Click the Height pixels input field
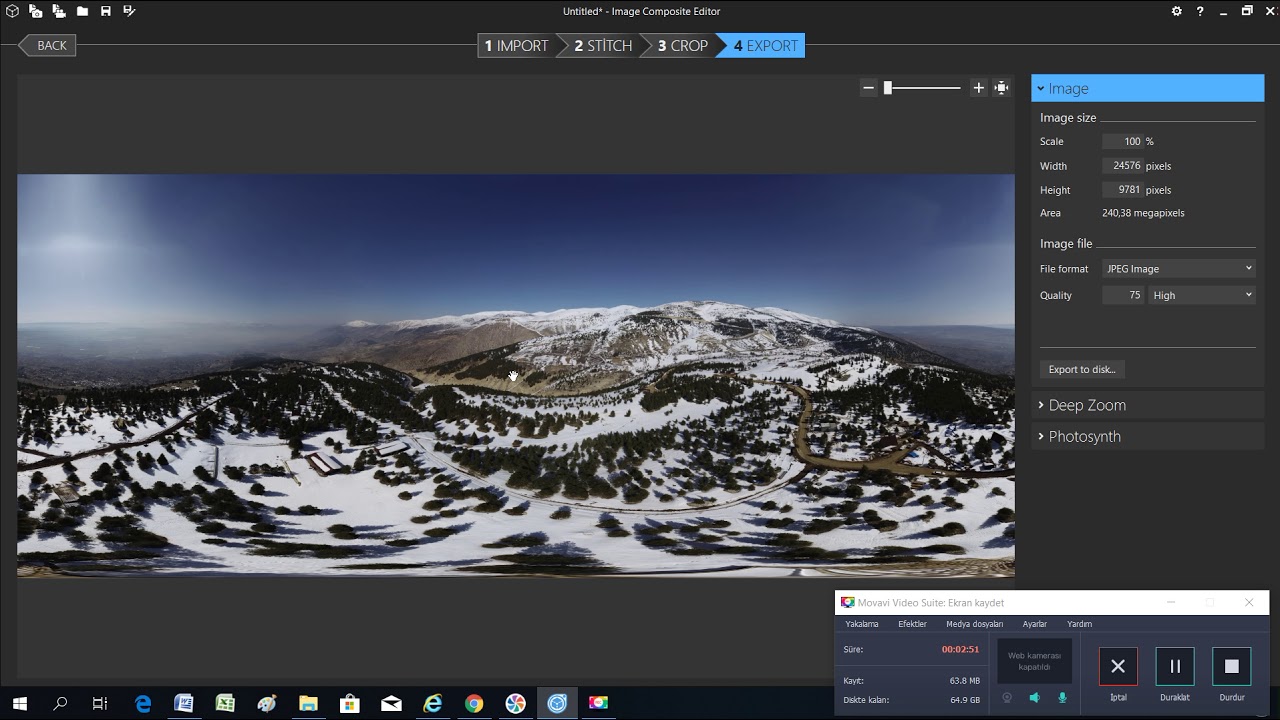 1123,190
